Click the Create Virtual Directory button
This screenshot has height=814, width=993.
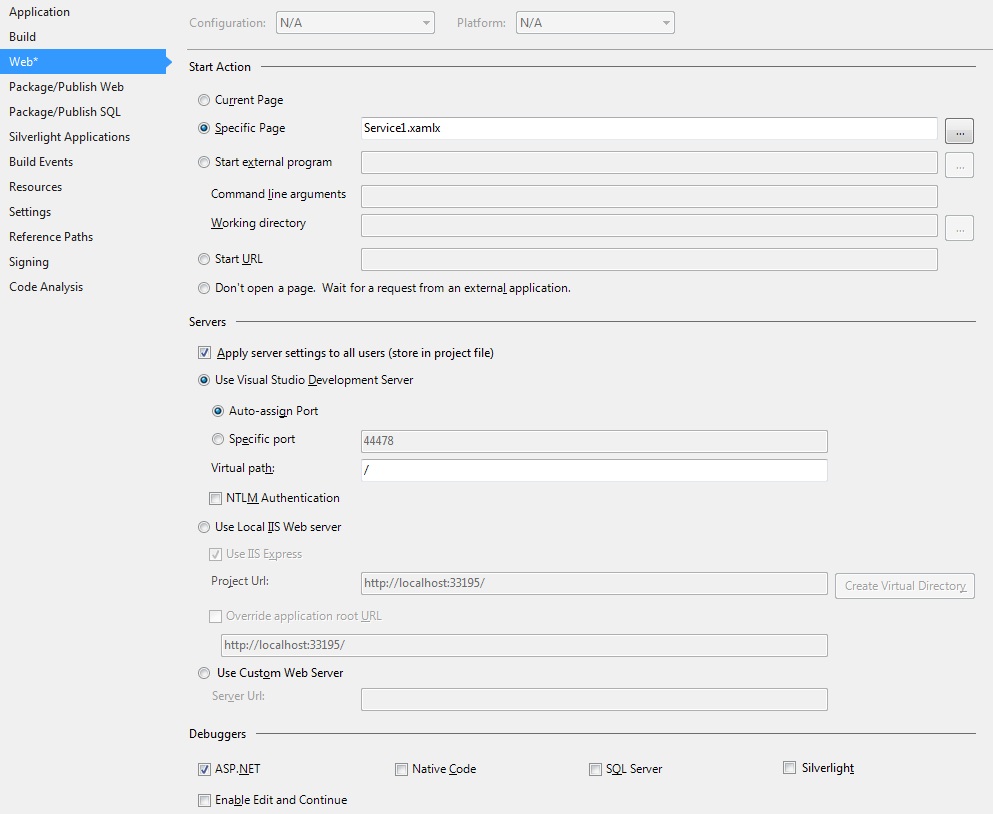click(x=904, y=586)
